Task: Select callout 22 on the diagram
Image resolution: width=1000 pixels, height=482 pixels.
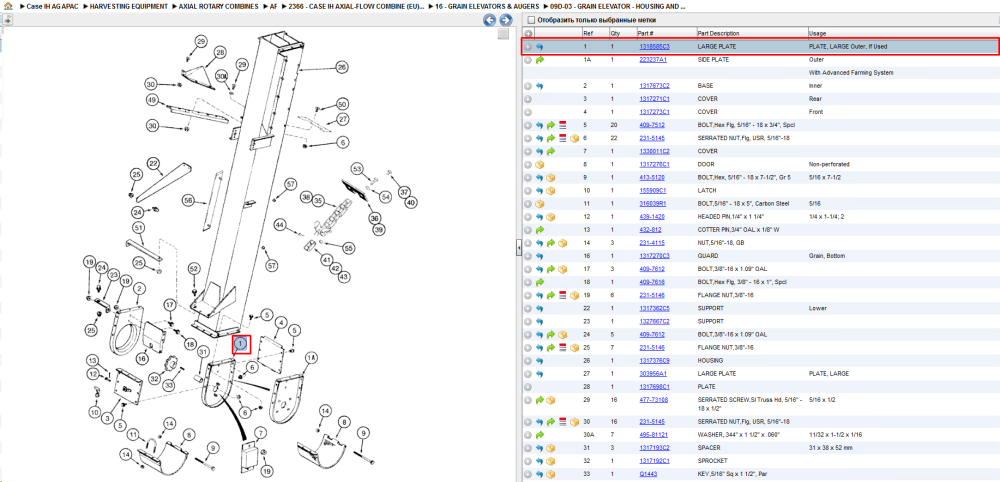Action: click(x=154, y=163)
